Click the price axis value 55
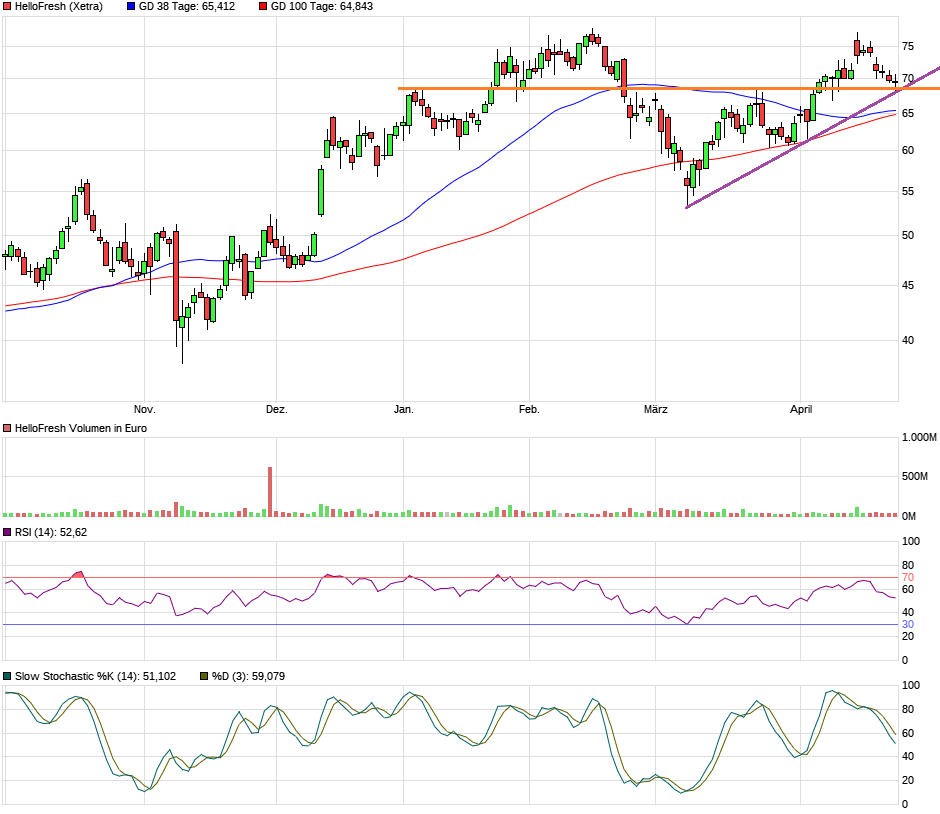940x814 pixels. [x=908, y=191]
